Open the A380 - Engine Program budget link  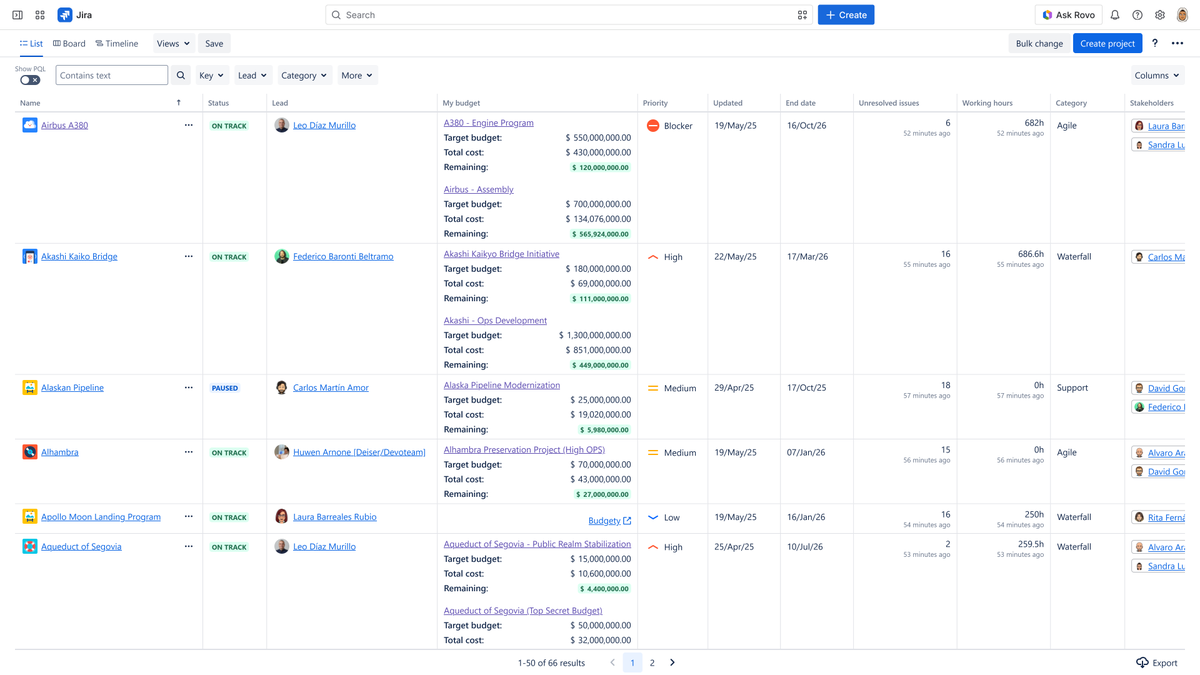(x=488, y=123)
